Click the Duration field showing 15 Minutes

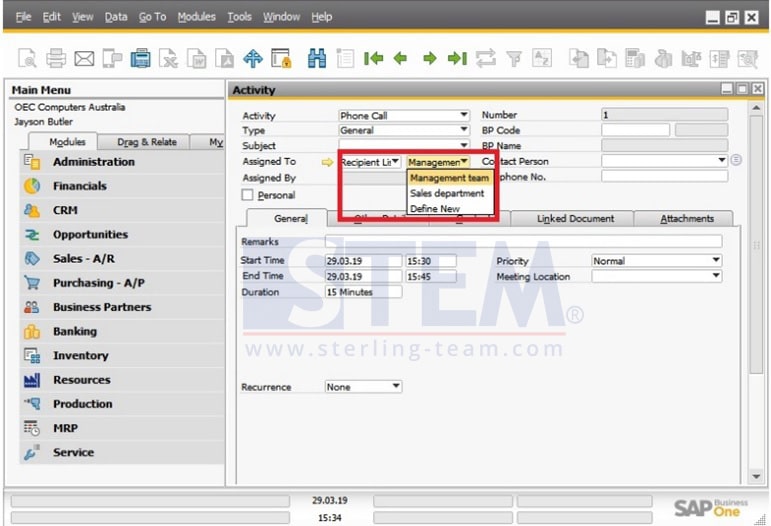(363, 292)
